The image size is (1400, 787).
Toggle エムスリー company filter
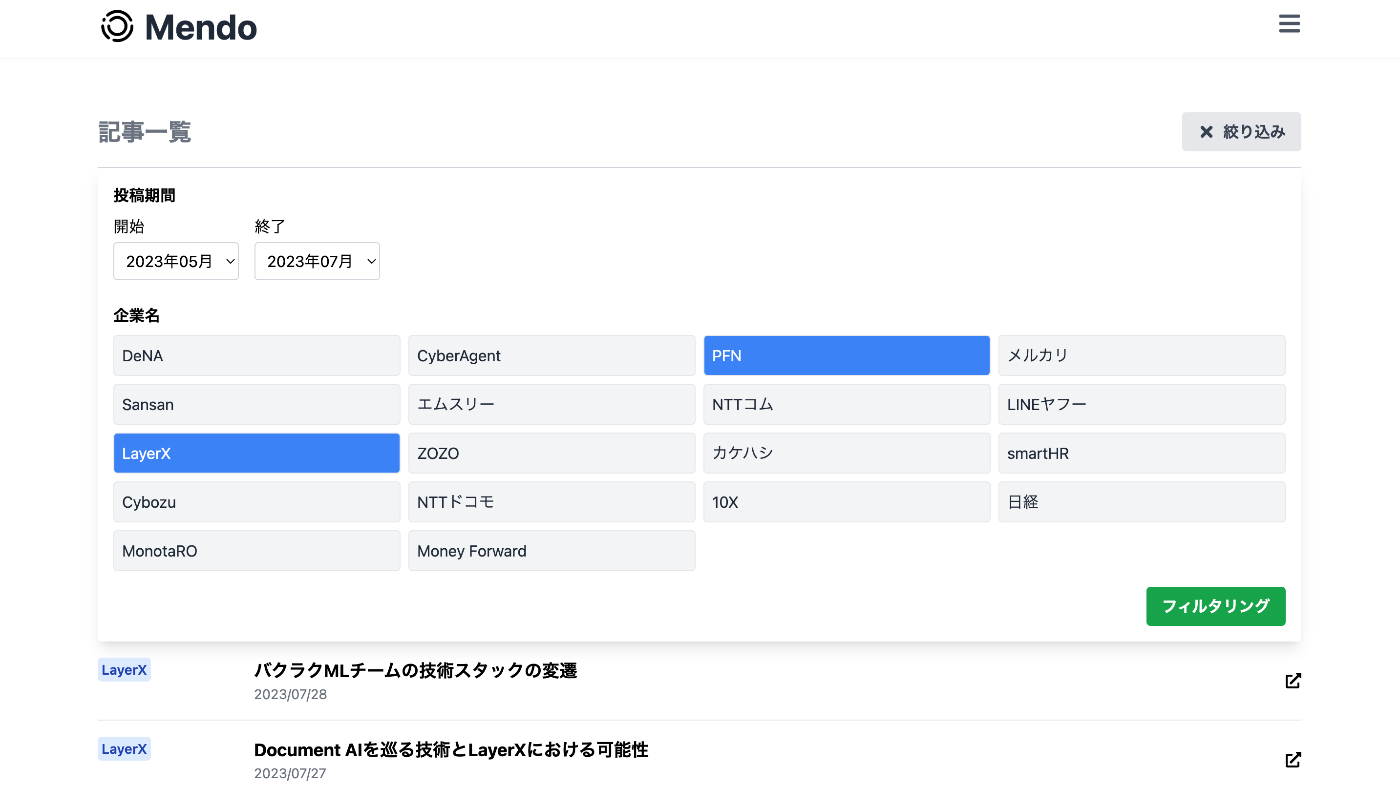click(x=552, y=405)
